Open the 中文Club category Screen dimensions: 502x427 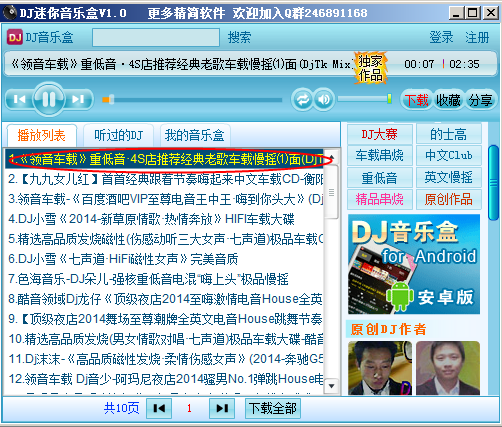(449, 155)
